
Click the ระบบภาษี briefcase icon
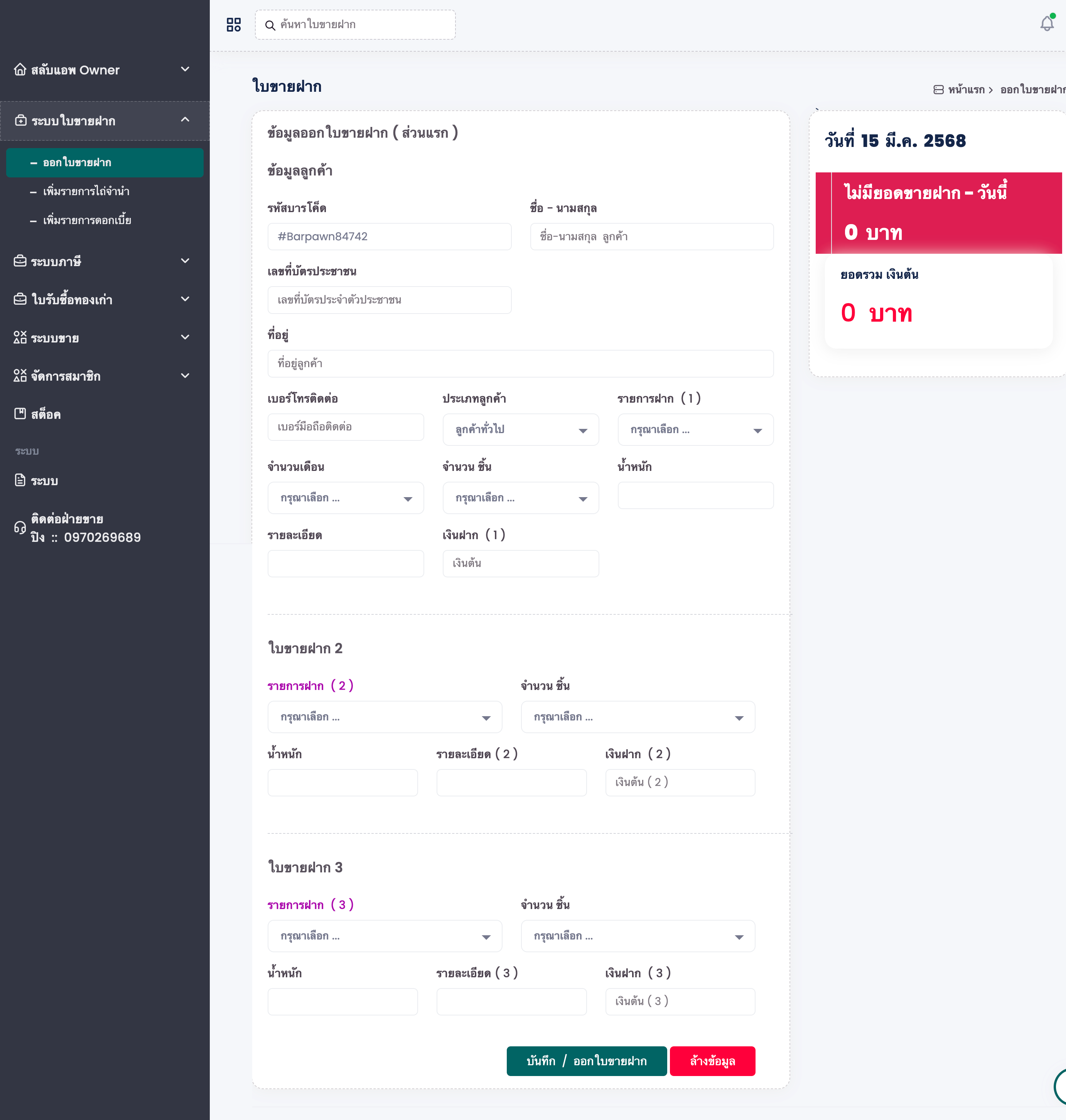click(x=20, y=261)
